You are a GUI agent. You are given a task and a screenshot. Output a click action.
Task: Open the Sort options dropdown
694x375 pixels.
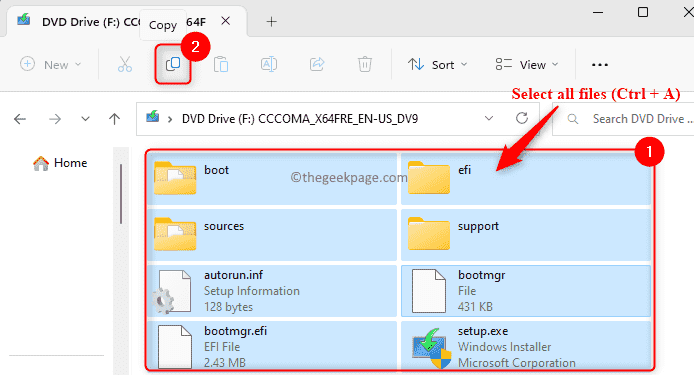click(x=437, y=65)
